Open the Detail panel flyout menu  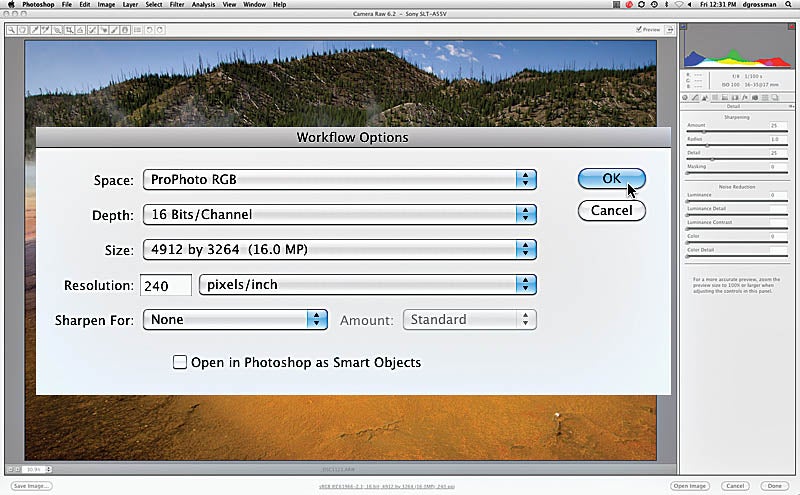point(791,106)
